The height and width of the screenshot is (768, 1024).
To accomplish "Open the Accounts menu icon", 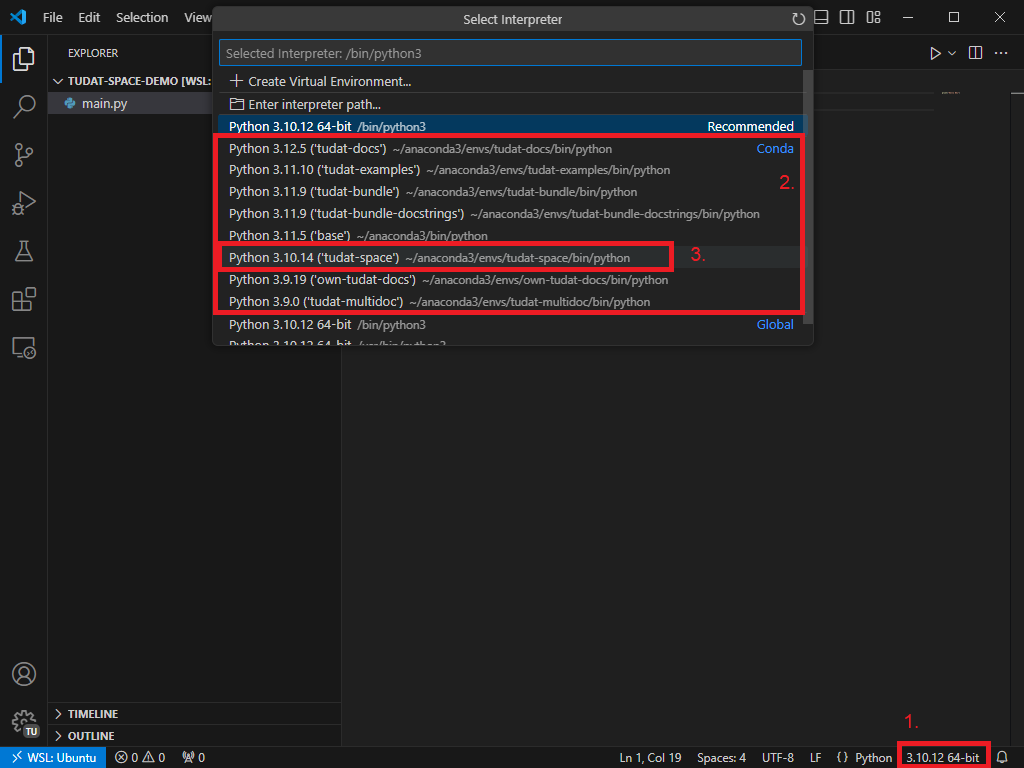I will pos(24,674).
